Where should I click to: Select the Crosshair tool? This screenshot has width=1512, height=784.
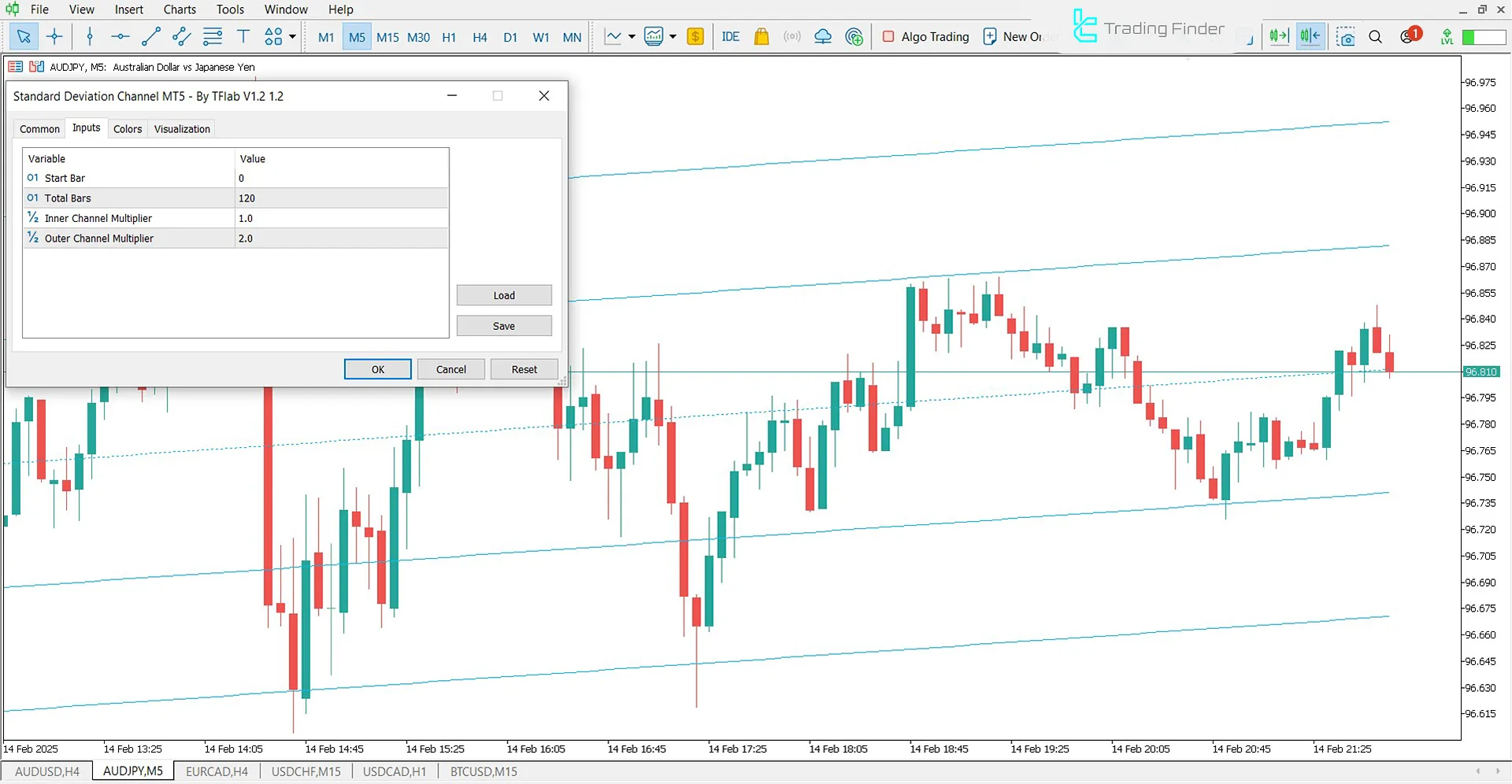[x=54, y=36]
